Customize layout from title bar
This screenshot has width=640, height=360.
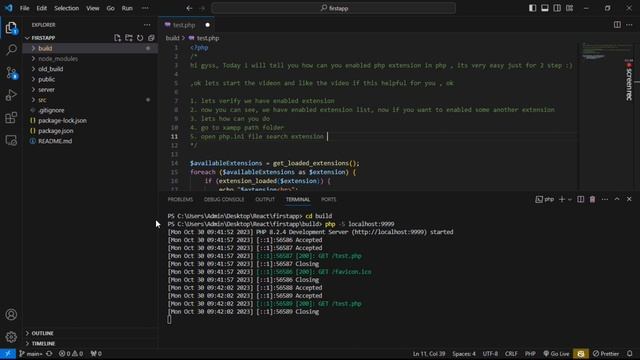click(x=569, y=8)
